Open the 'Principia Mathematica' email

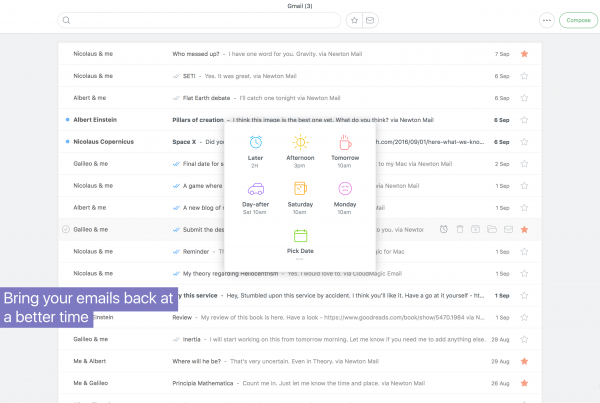[x=300, y=383]
